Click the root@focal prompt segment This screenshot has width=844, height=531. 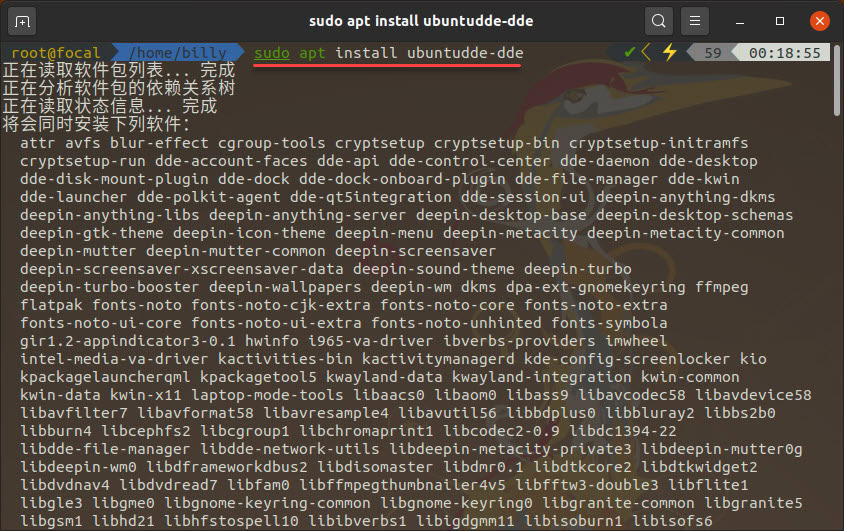[56, 53]
